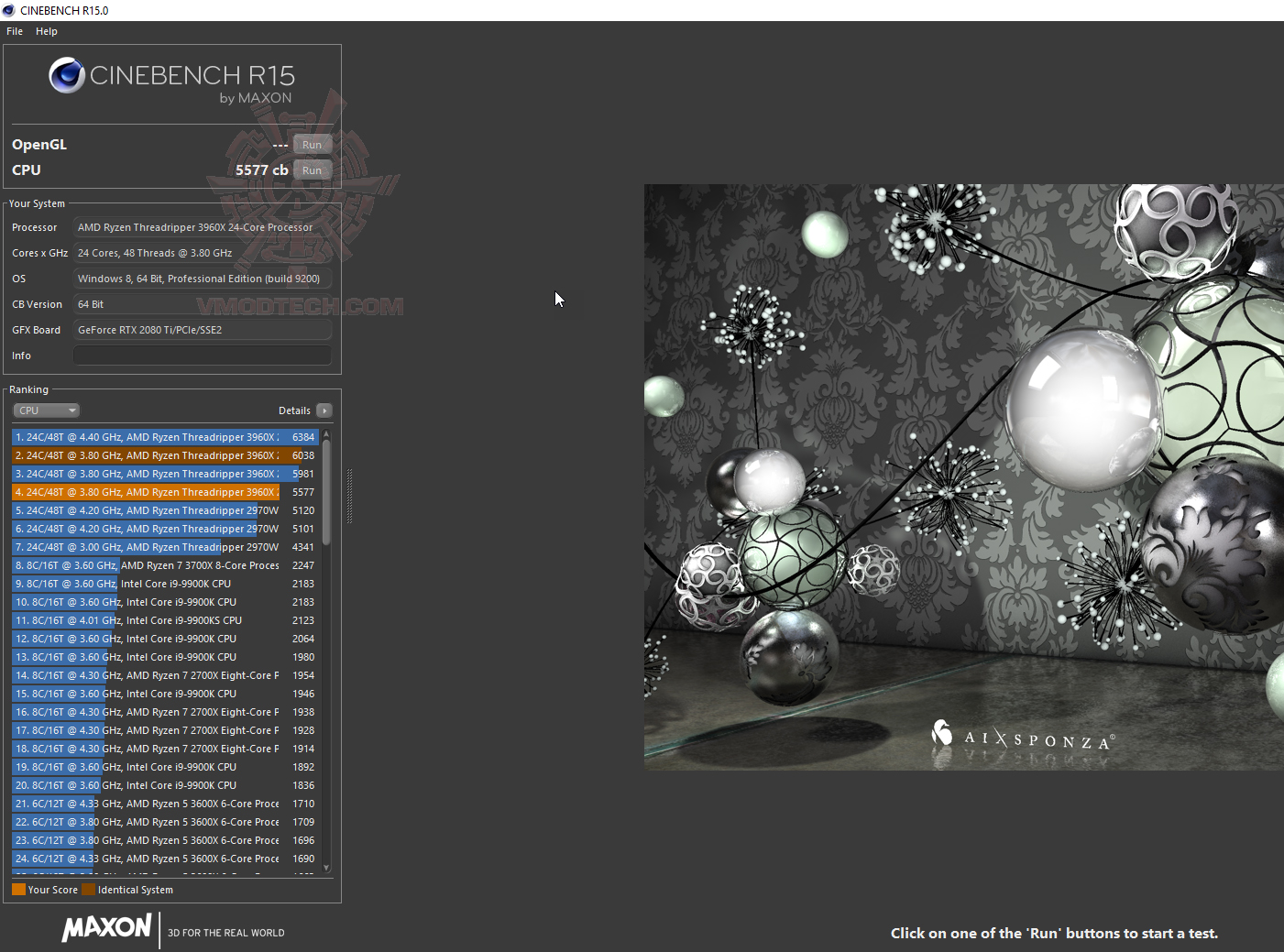The image size is (1284, 952).
Task: Click the Details arrow button in Ranking
Action: pos(324,410)
